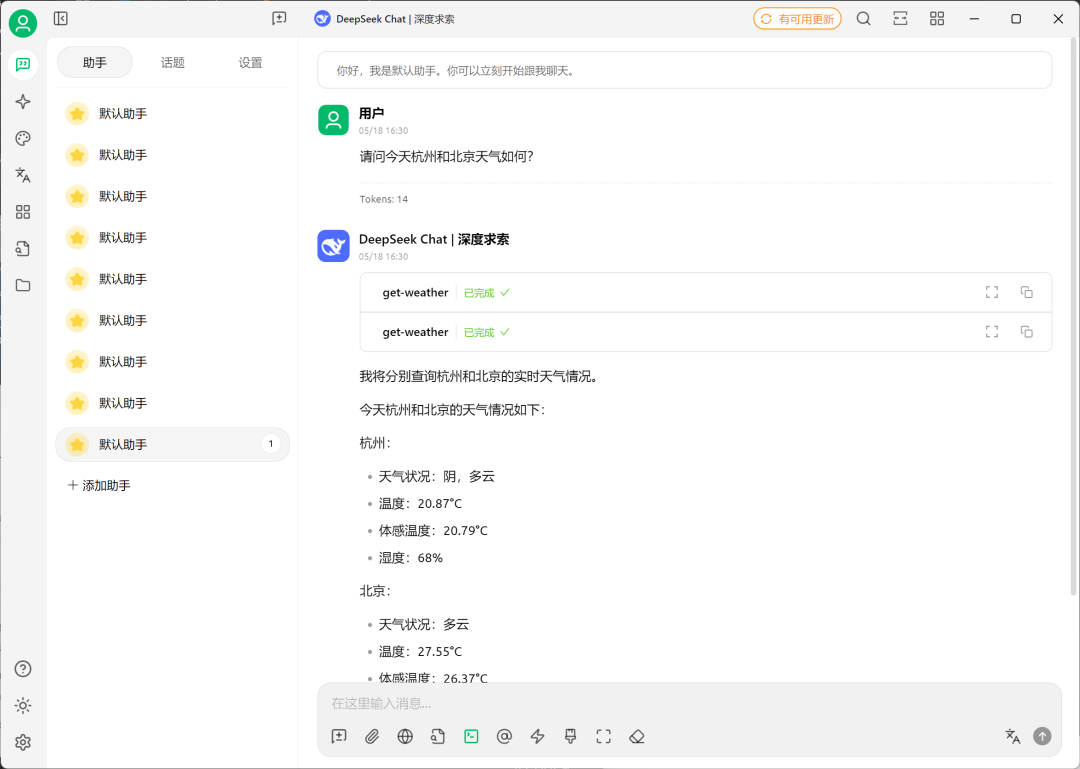
Task: Select the 默认助手 entry with badge 1
Action: (172, 444)
